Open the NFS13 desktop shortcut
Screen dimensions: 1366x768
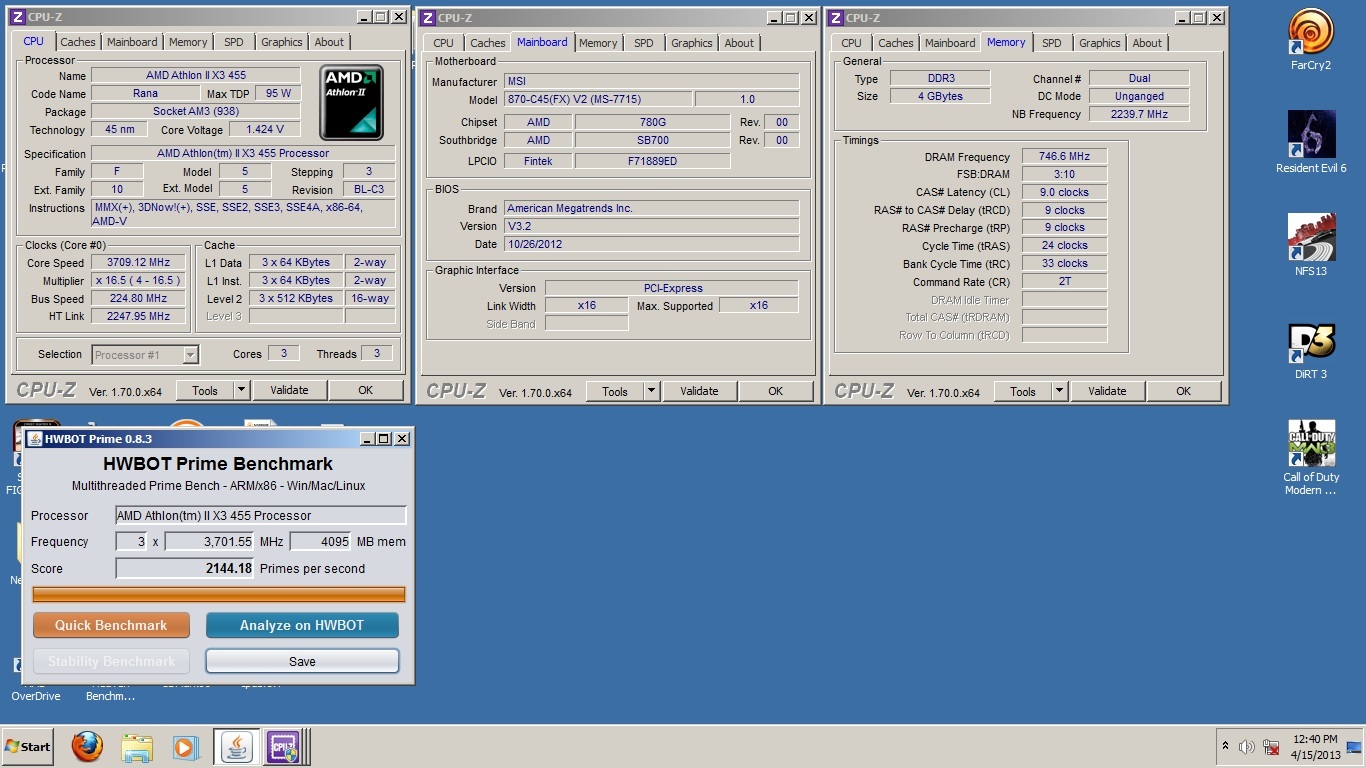click(x=1311, y=245)
